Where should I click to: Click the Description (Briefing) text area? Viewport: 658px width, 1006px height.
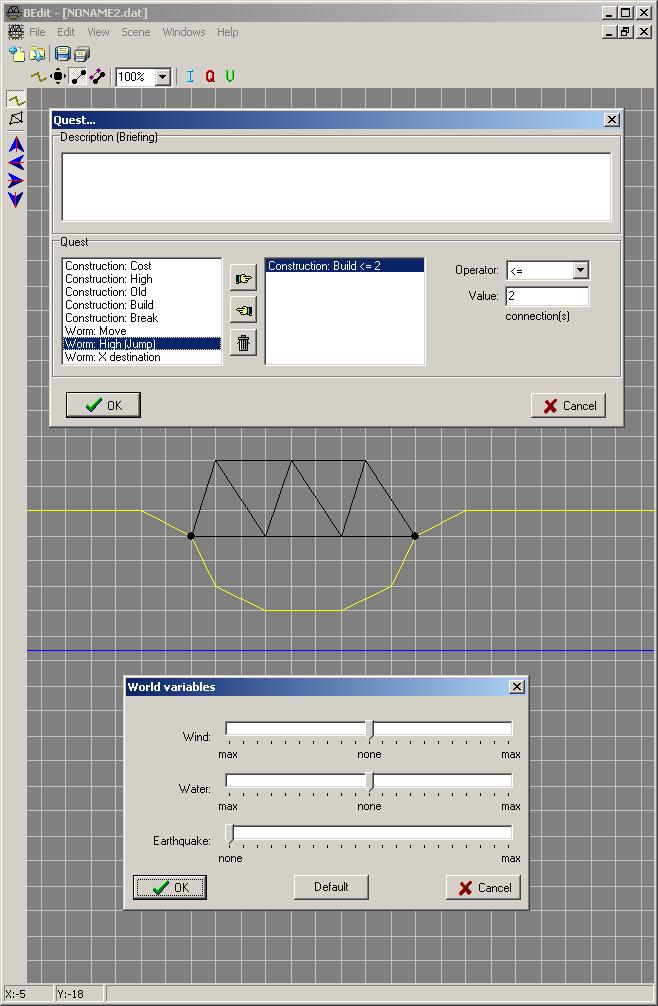click(336, 187)
